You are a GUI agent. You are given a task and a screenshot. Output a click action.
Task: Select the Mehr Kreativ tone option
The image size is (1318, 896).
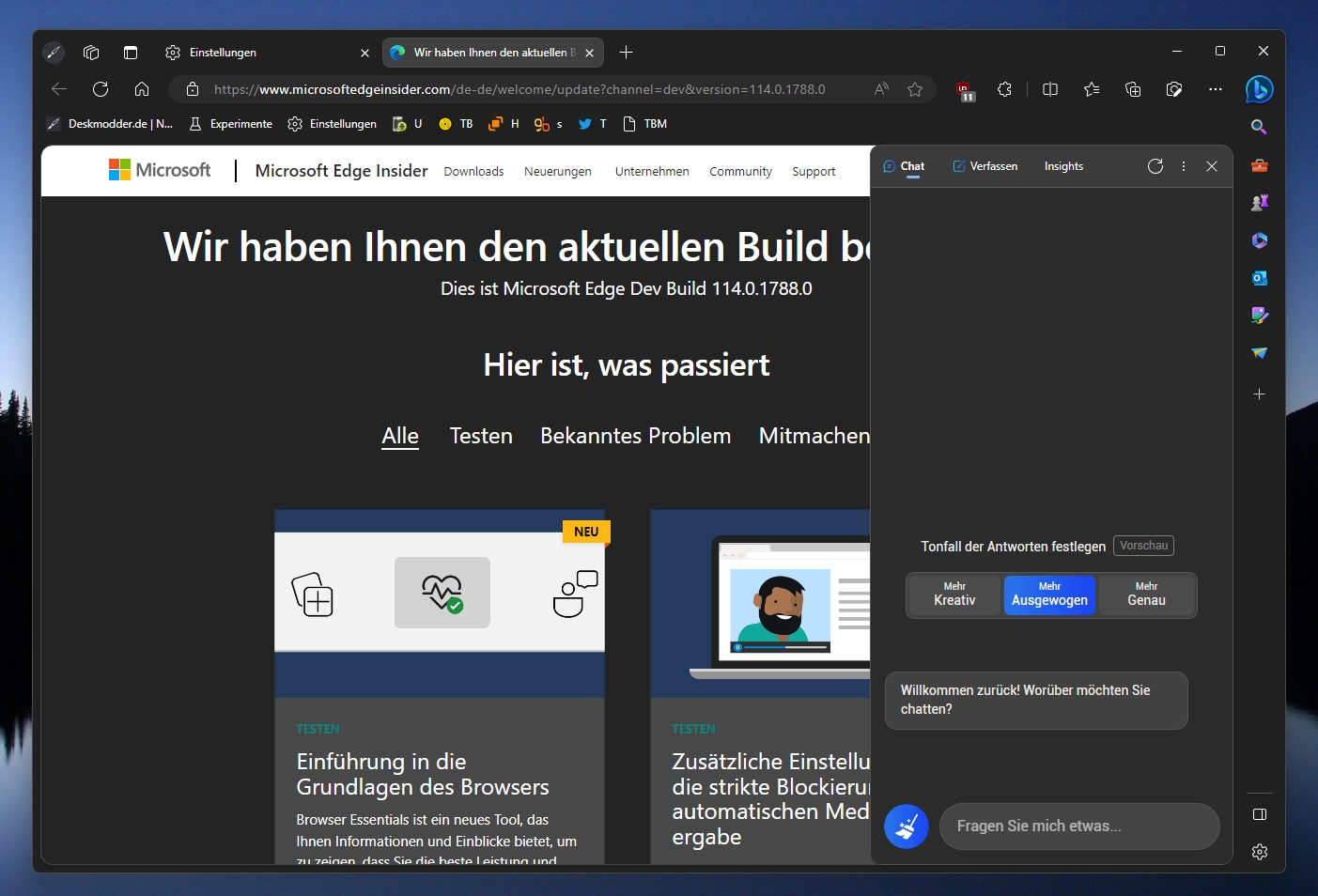tap(954, 595)
